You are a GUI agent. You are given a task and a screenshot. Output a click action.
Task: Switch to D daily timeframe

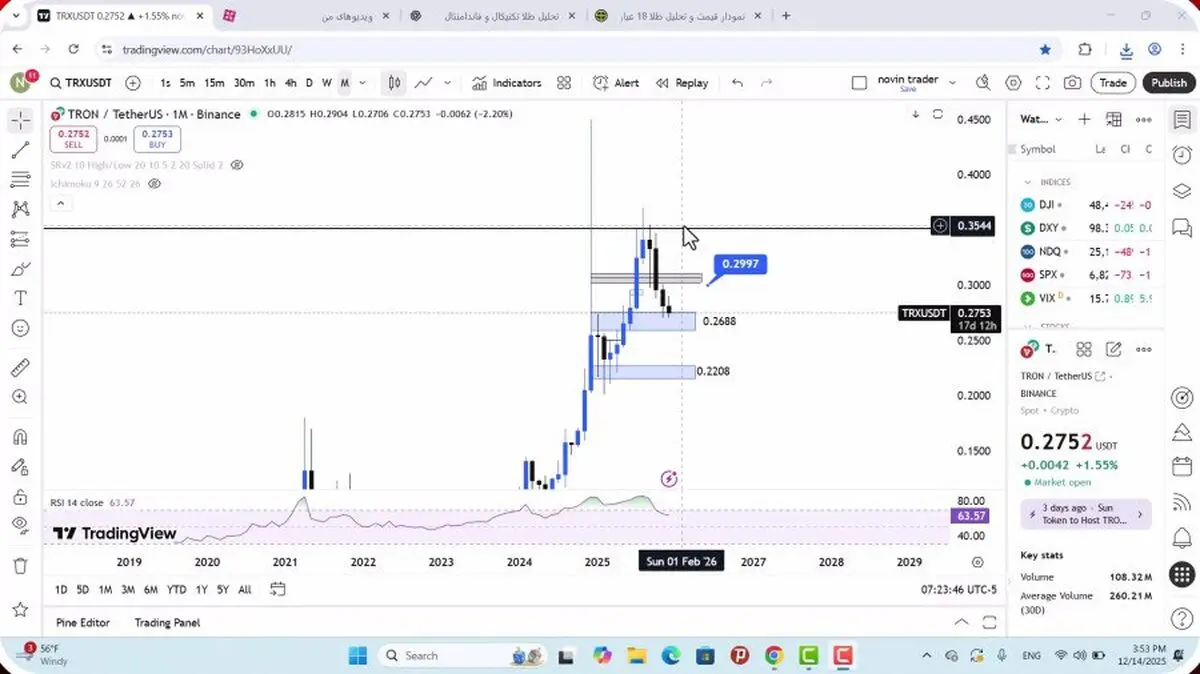pyautogui.click(x=309, y=83)
